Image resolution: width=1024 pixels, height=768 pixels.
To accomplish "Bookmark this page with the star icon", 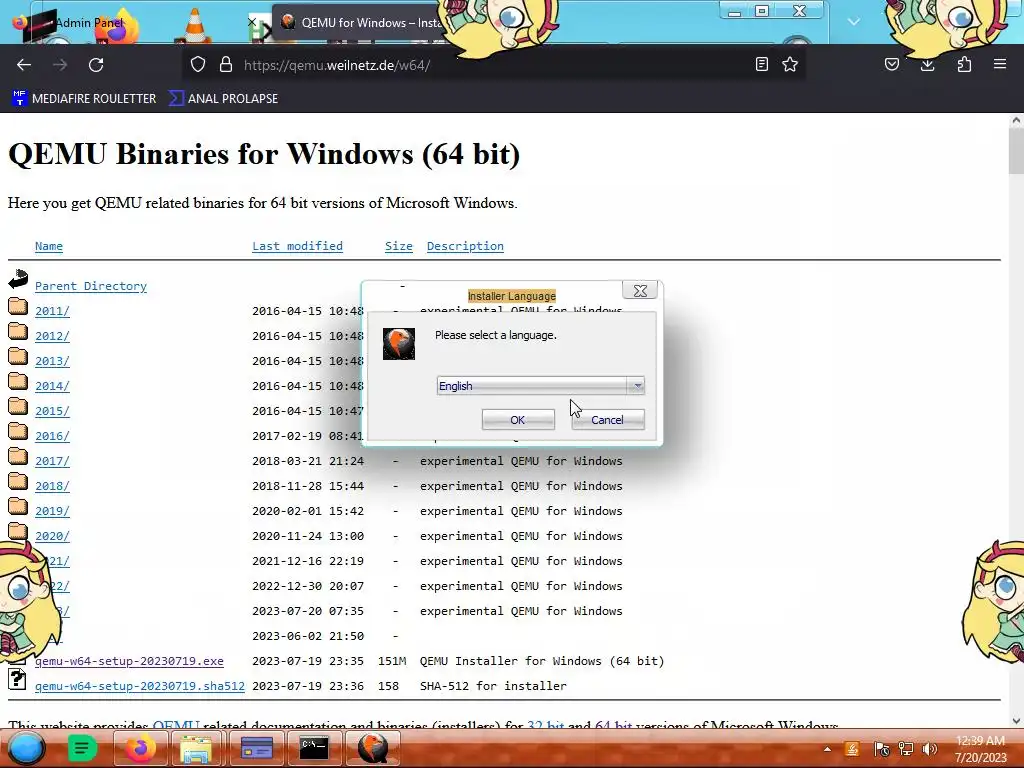I will click(790, 64).
